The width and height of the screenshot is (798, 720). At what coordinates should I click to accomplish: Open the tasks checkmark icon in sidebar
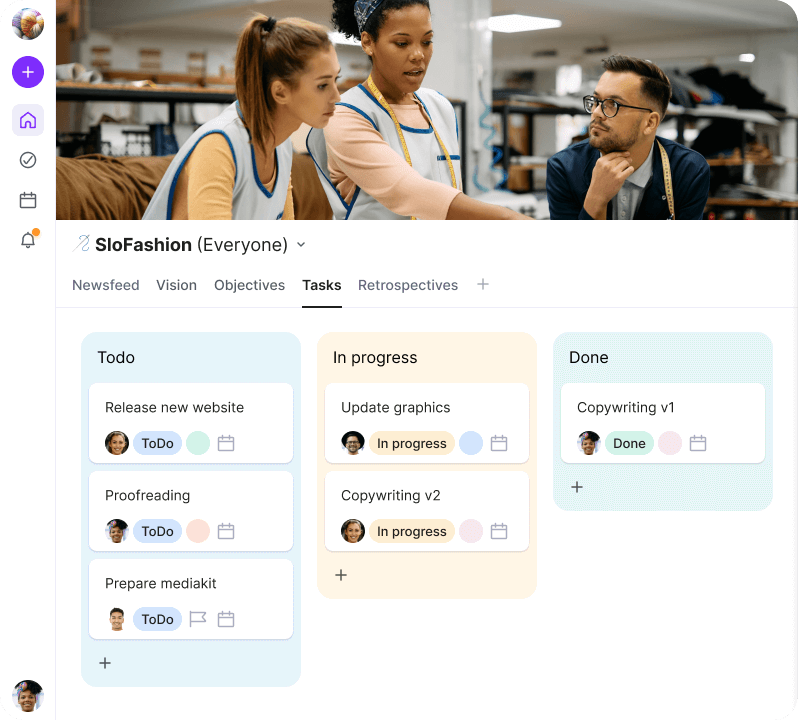tap(28, 160)
